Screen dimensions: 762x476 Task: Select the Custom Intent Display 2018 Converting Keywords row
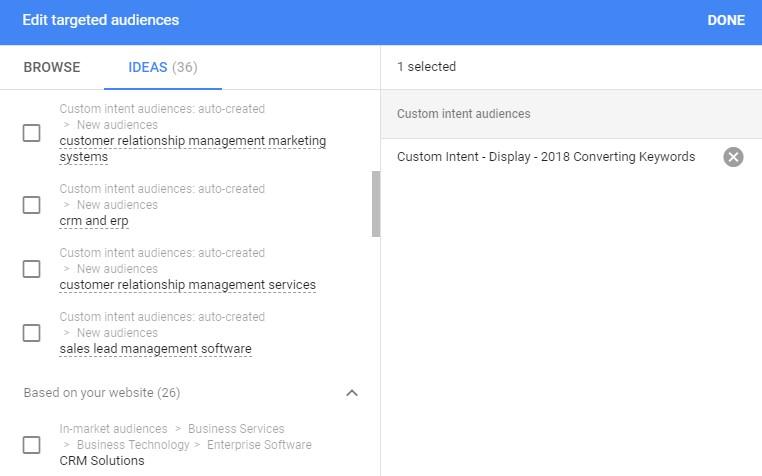545,157
